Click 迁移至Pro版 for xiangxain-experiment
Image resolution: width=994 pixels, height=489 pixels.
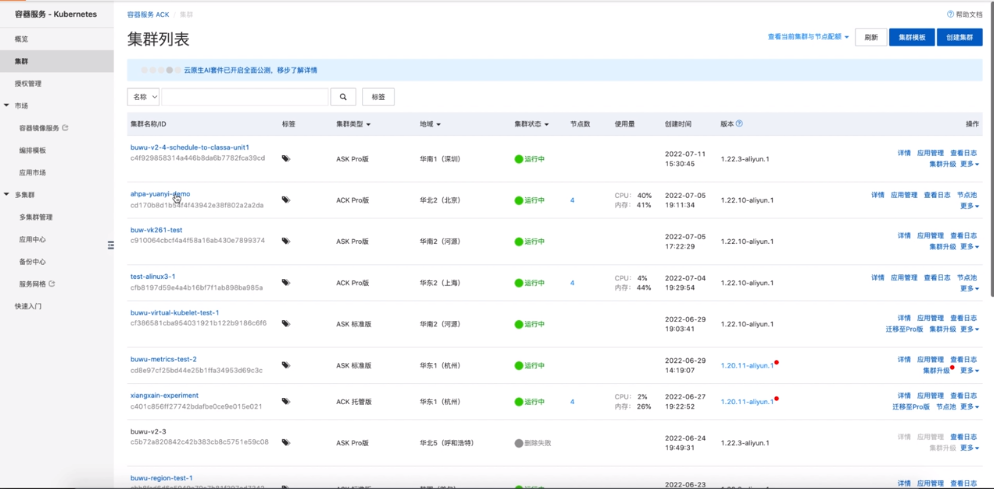910,407
